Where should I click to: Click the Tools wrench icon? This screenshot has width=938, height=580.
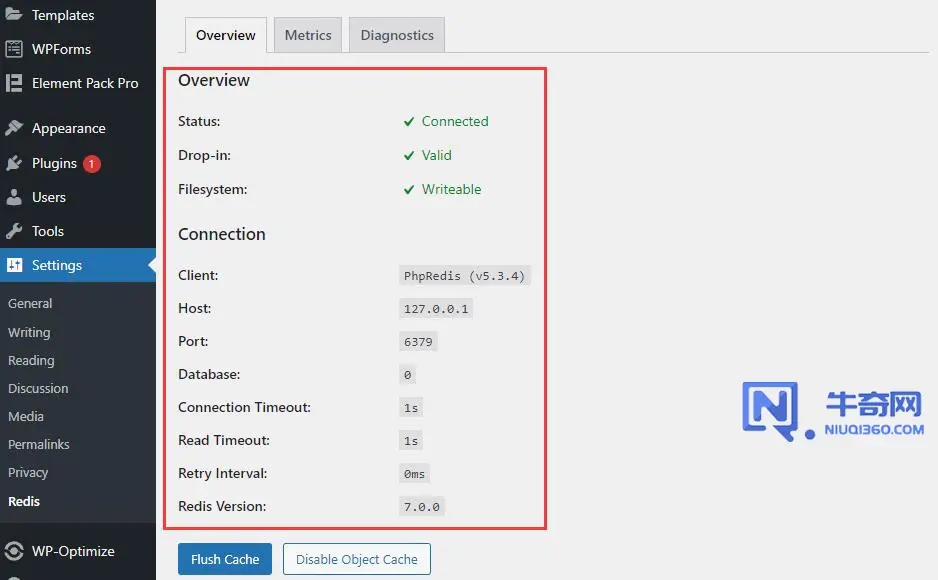(x=14, y=231)
